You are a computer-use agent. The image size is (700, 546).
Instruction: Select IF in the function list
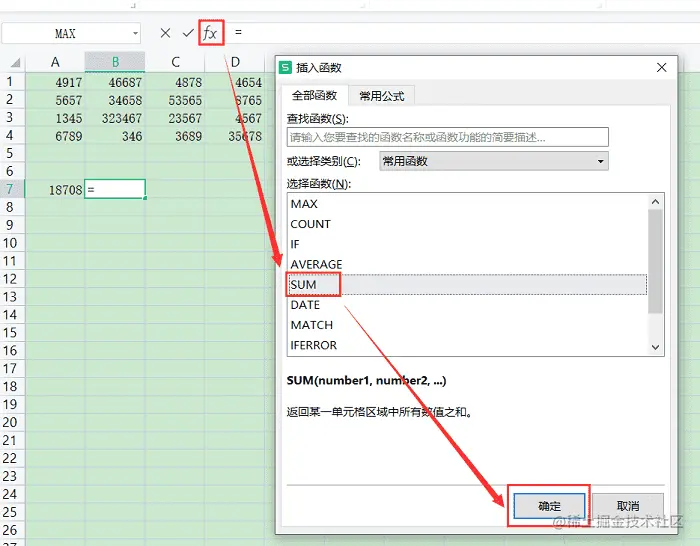tap(467, 244)
